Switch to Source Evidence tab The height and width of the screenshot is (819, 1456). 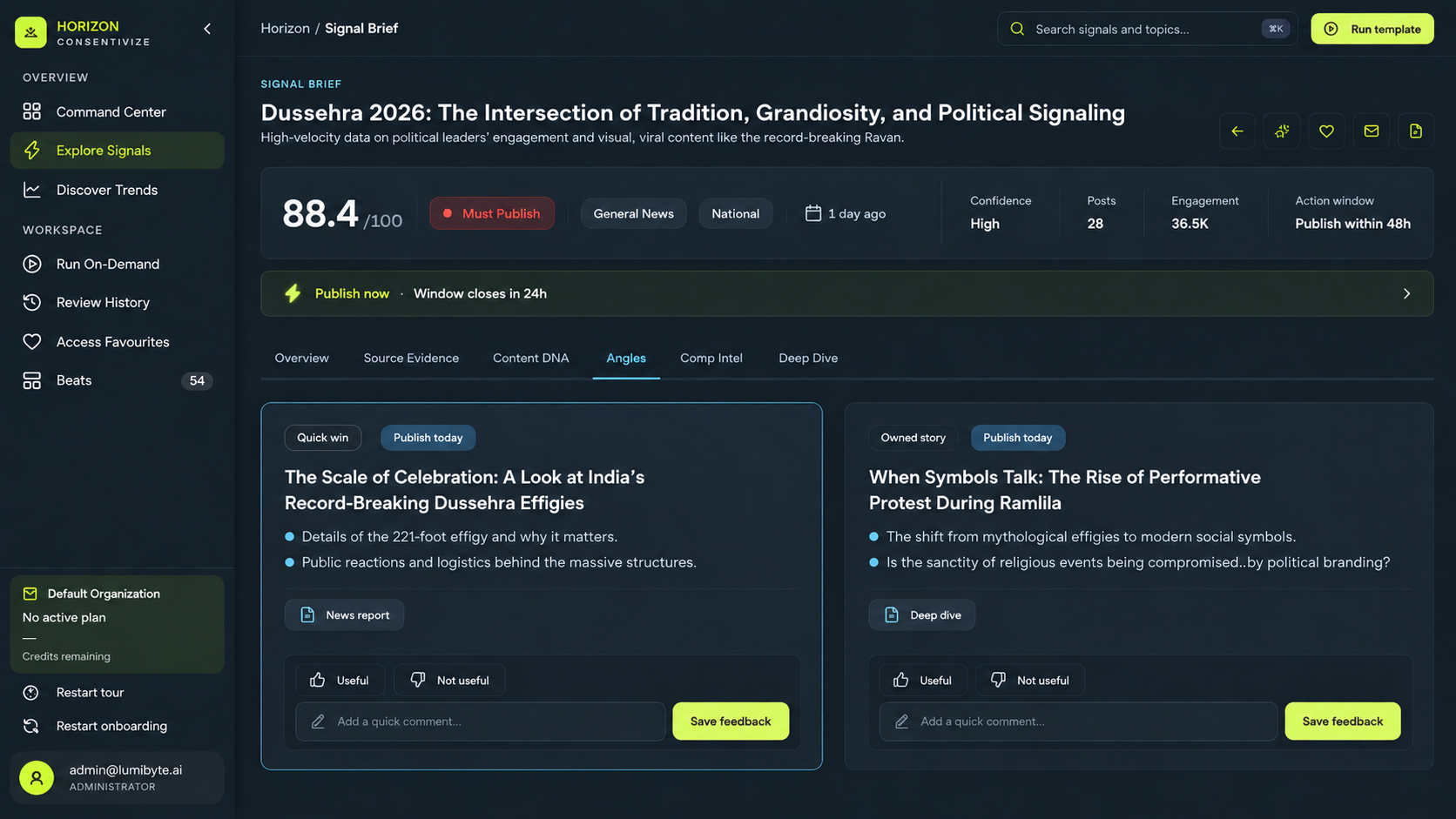[411, 359]
